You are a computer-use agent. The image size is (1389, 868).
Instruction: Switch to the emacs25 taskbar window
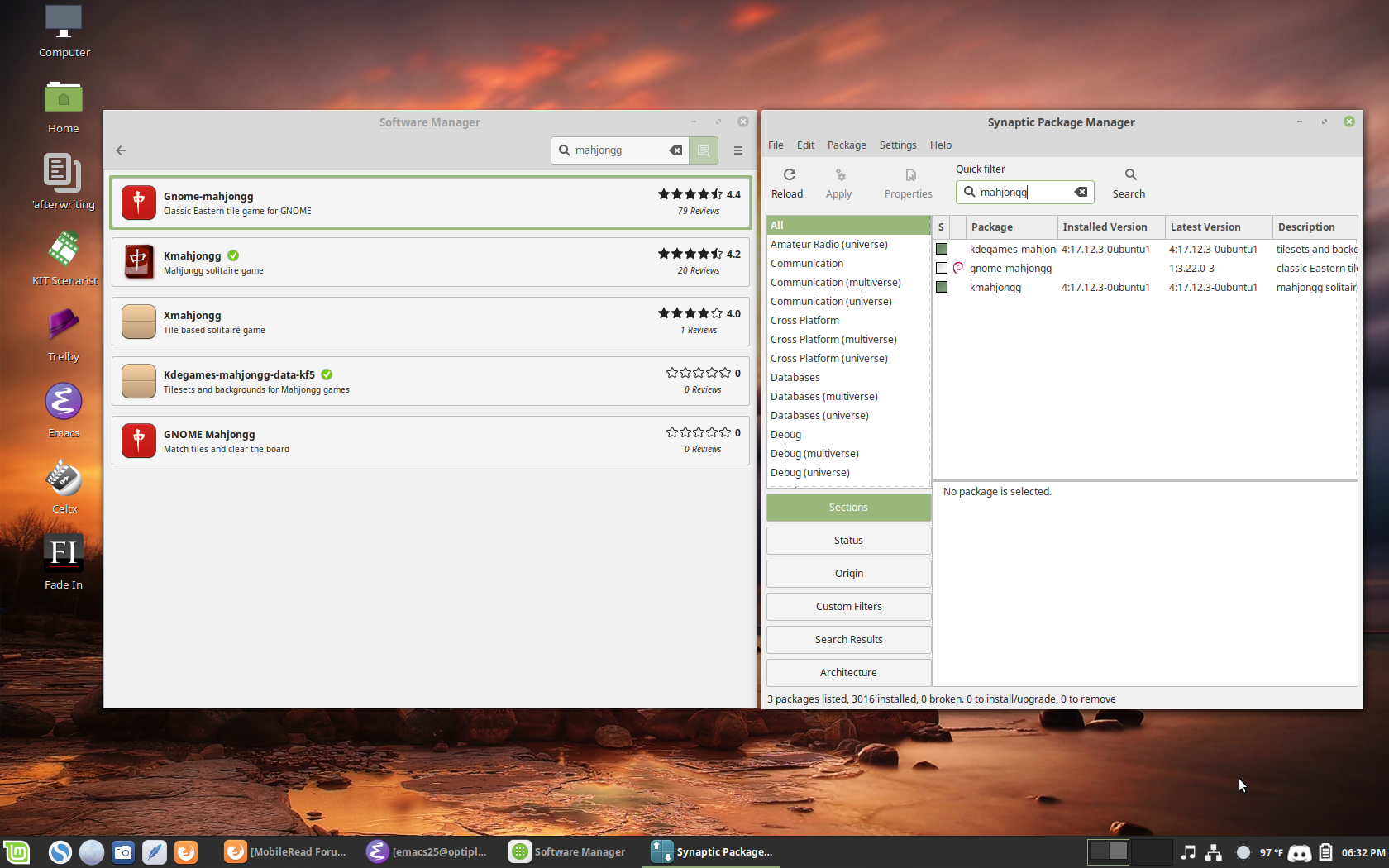[x=427, y=851]
